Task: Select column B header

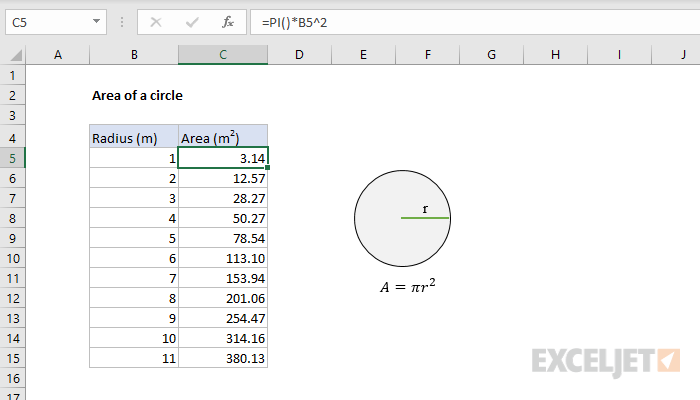Action: [x=134, y=55]
